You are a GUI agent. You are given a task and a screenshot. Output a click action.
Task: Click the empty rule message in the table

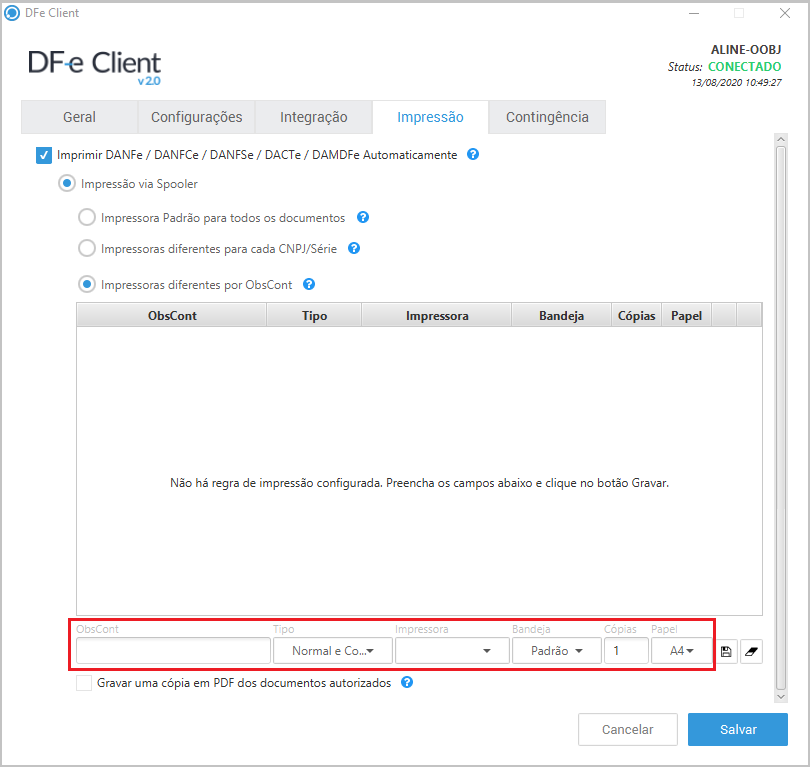(x=419, y=483)
